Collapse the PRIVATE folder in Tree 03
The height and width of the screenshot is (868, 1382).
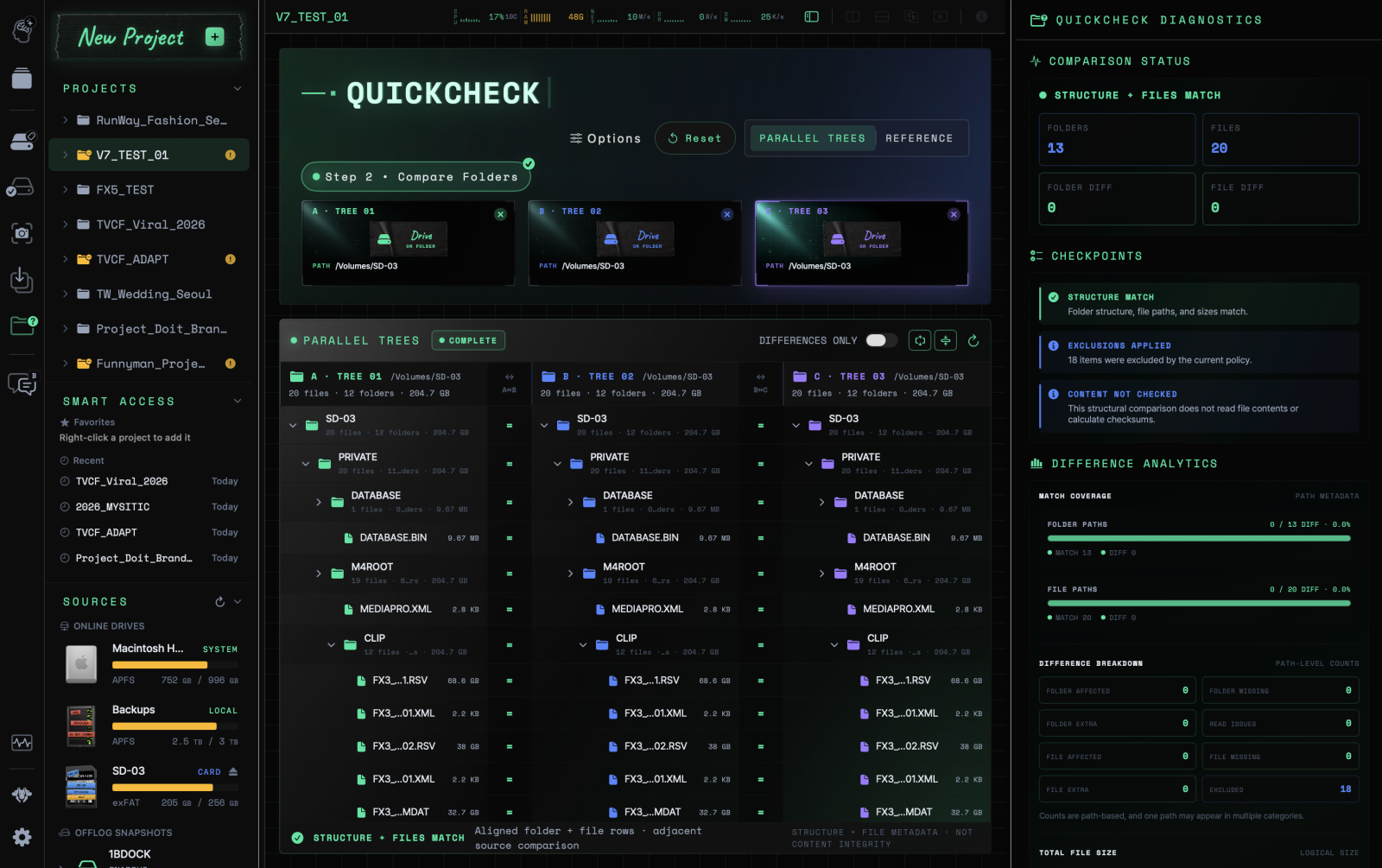pos(808,464)
